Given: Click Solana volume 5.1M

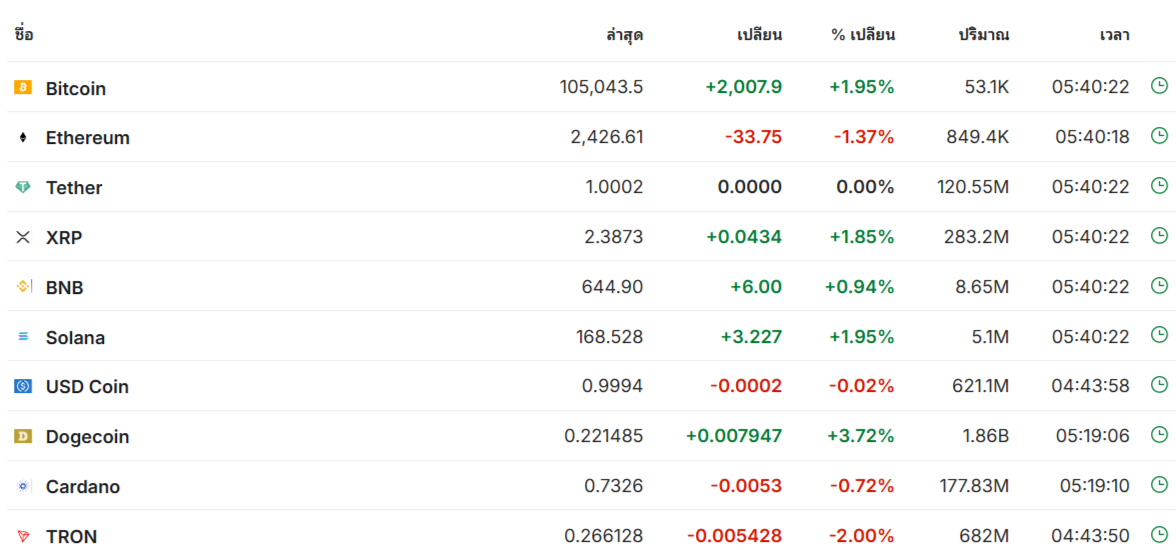Looking at the screenshot, I should tap(990, 337).
